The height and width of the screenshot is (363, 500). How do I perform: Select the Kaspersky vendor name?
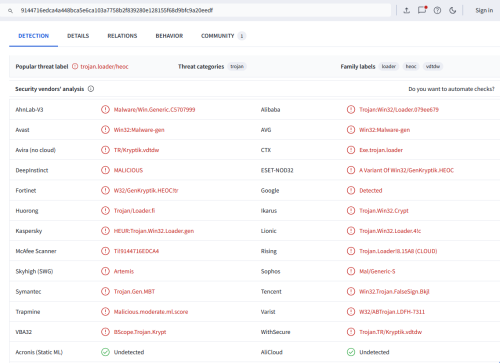coord(29,231)
